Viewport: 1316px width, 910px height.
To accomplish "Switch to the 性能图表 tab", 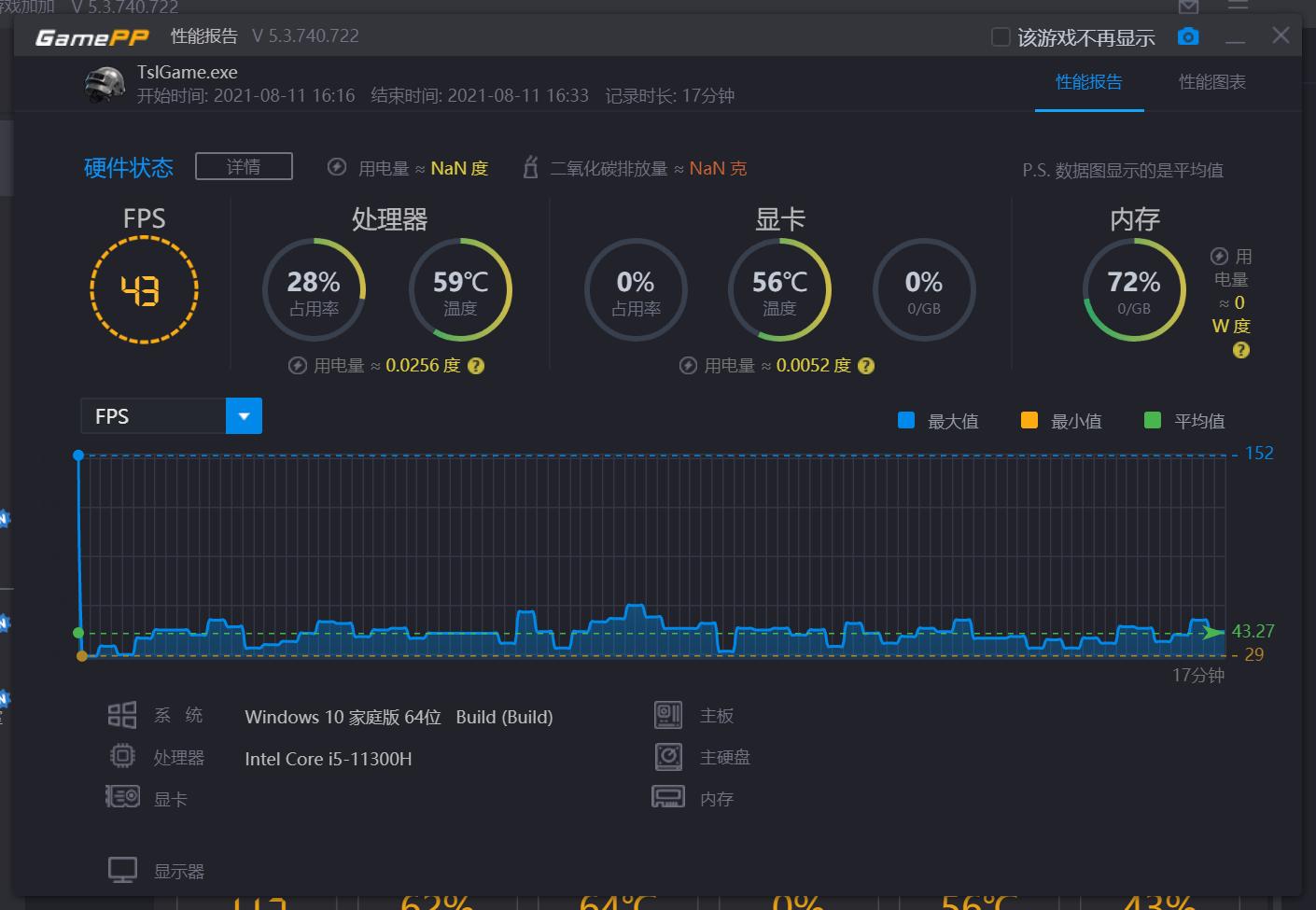I will pos(1212,82).
